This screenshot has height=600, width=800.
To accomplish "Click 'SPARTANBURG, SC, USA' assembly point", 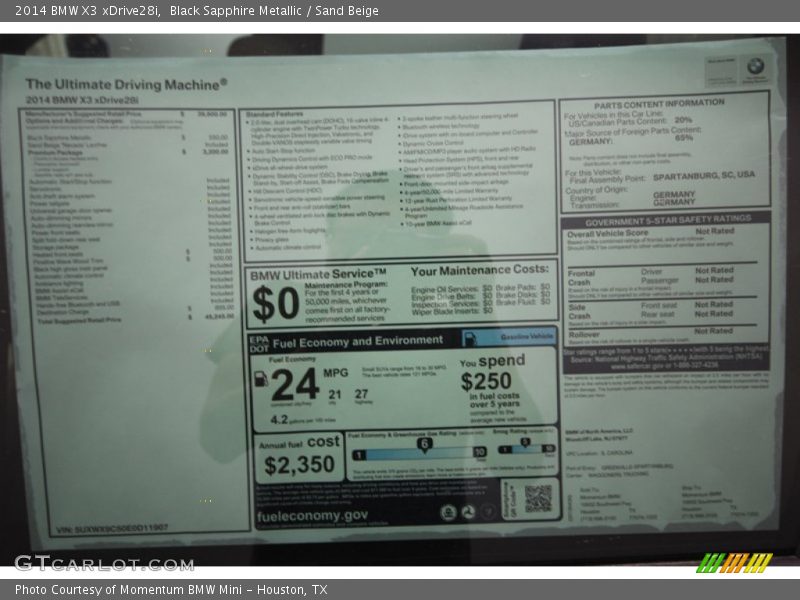I will (704, 176).
